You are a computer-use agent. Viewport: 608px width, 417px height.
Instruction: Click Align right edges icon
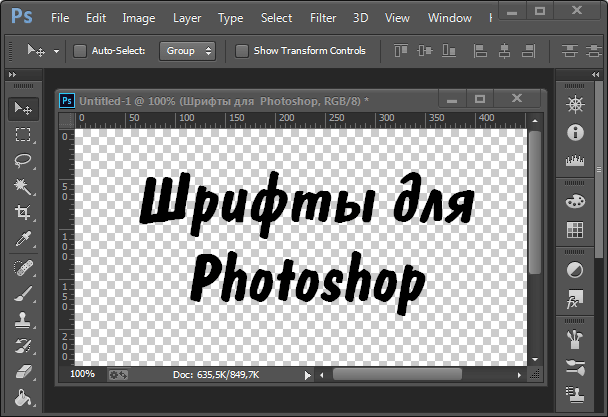[529, 51]
